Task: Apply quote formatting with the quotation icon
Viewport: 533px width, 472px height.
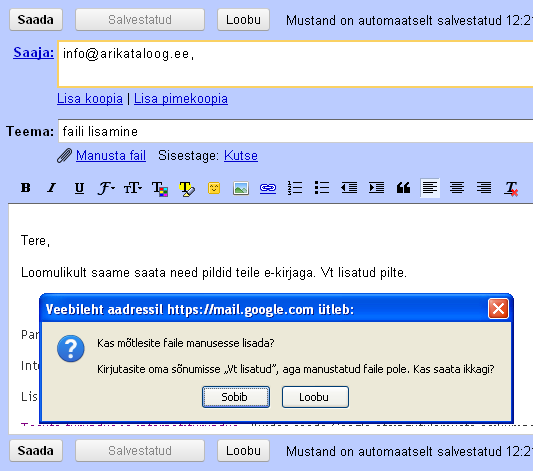Action: [403, 188]
